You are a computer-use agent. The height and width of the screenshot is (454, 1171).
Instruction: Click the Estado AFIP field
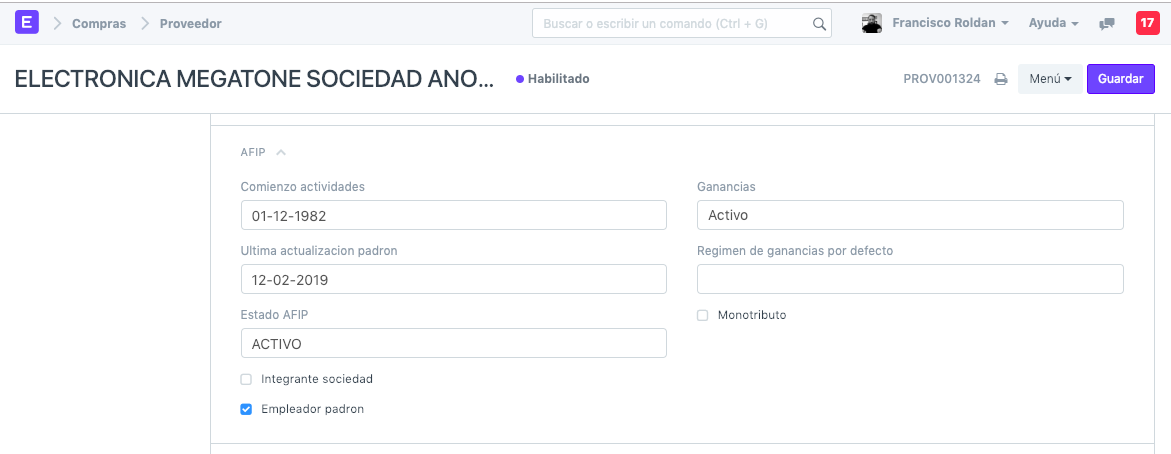pyautogui.click(x=453, y=343)
